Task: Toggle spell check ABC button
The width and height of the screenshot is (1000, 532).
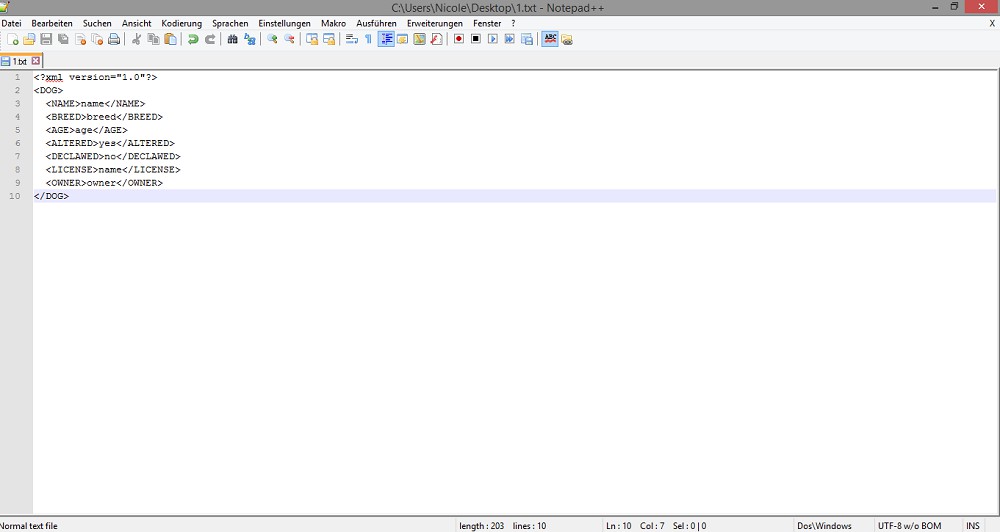Action: pyautogui.click(x=550, y=39)
